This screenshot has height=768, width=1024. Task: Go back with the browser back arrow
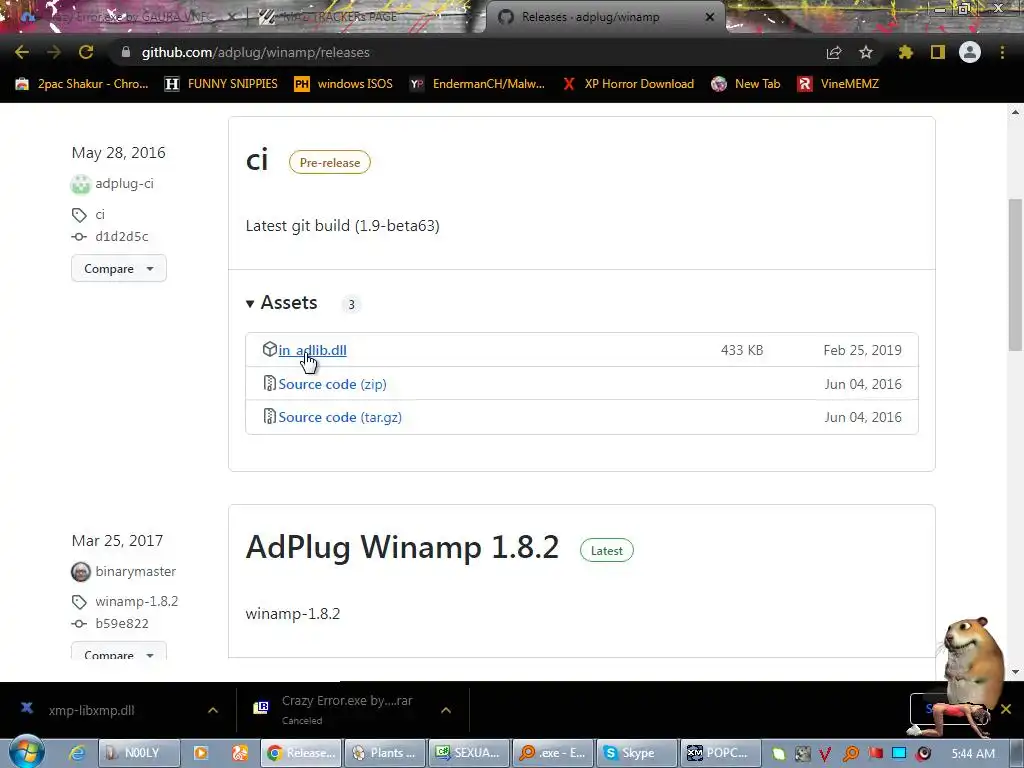[x=22, y=52]
